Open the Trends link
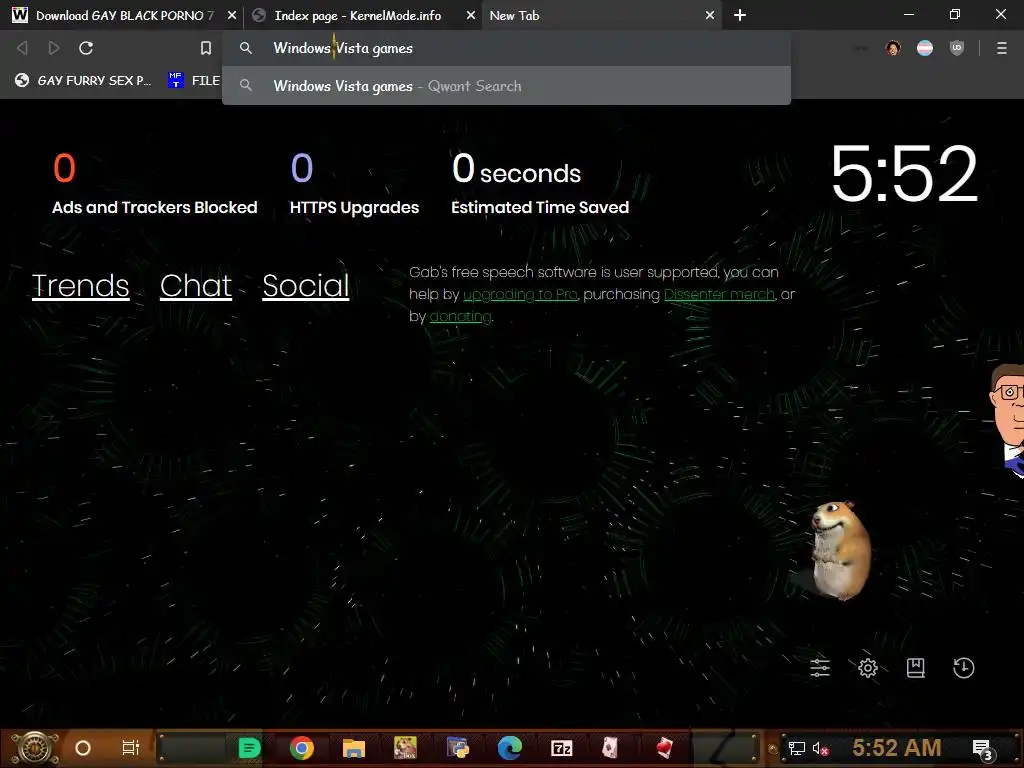Screen dimensions: 1024x768 [80, 285]
